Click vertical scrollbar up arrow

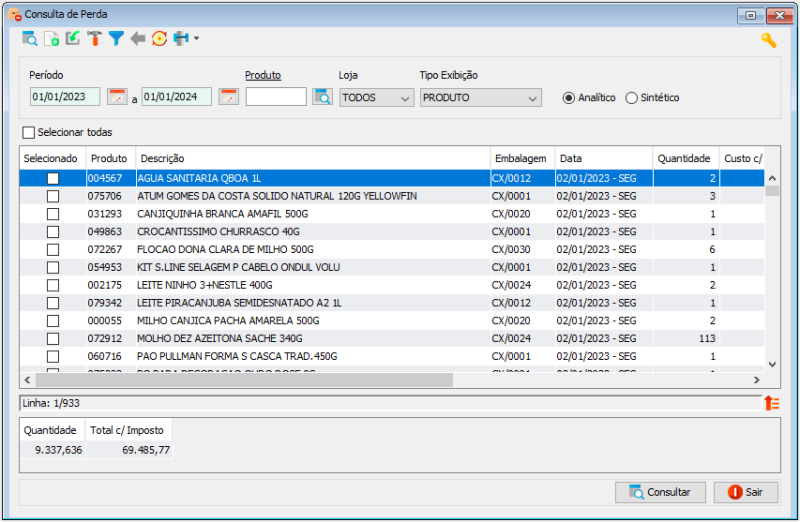pos(772,178)
